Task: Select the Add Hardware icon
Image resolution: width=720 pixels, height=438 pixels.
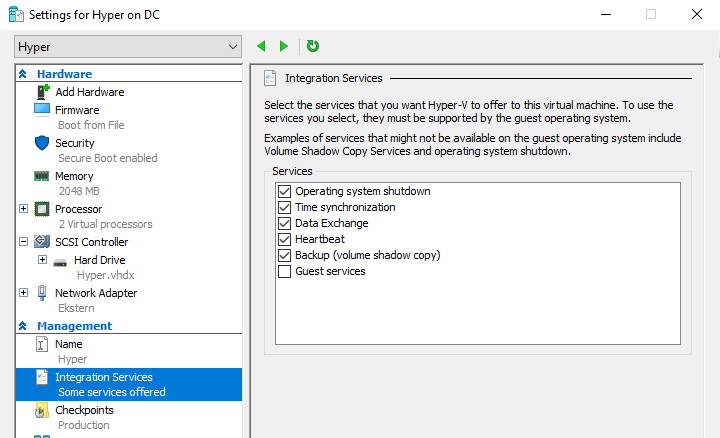Action: (42, 92)
